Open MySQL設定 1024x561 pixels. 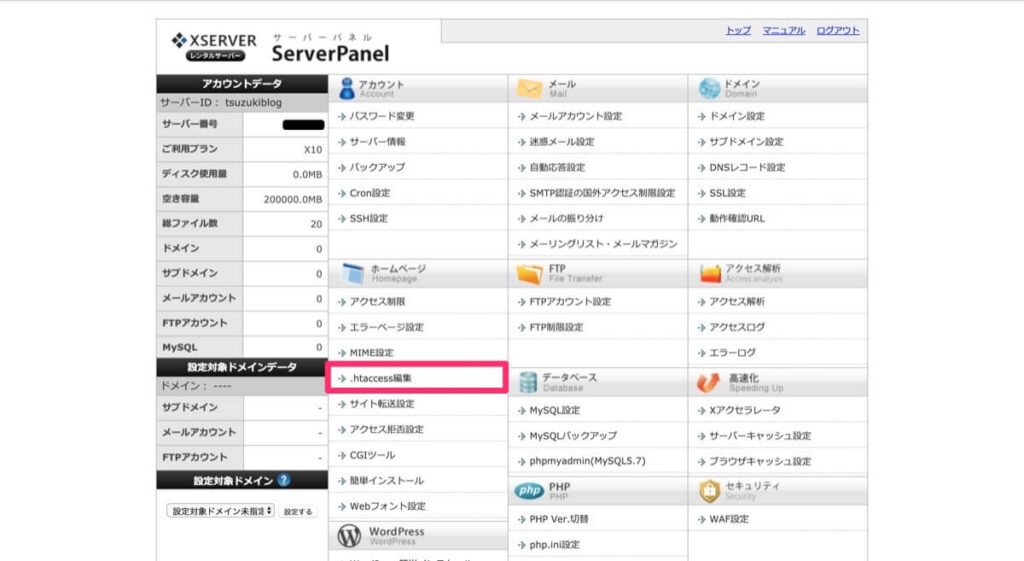click(554, 410)
